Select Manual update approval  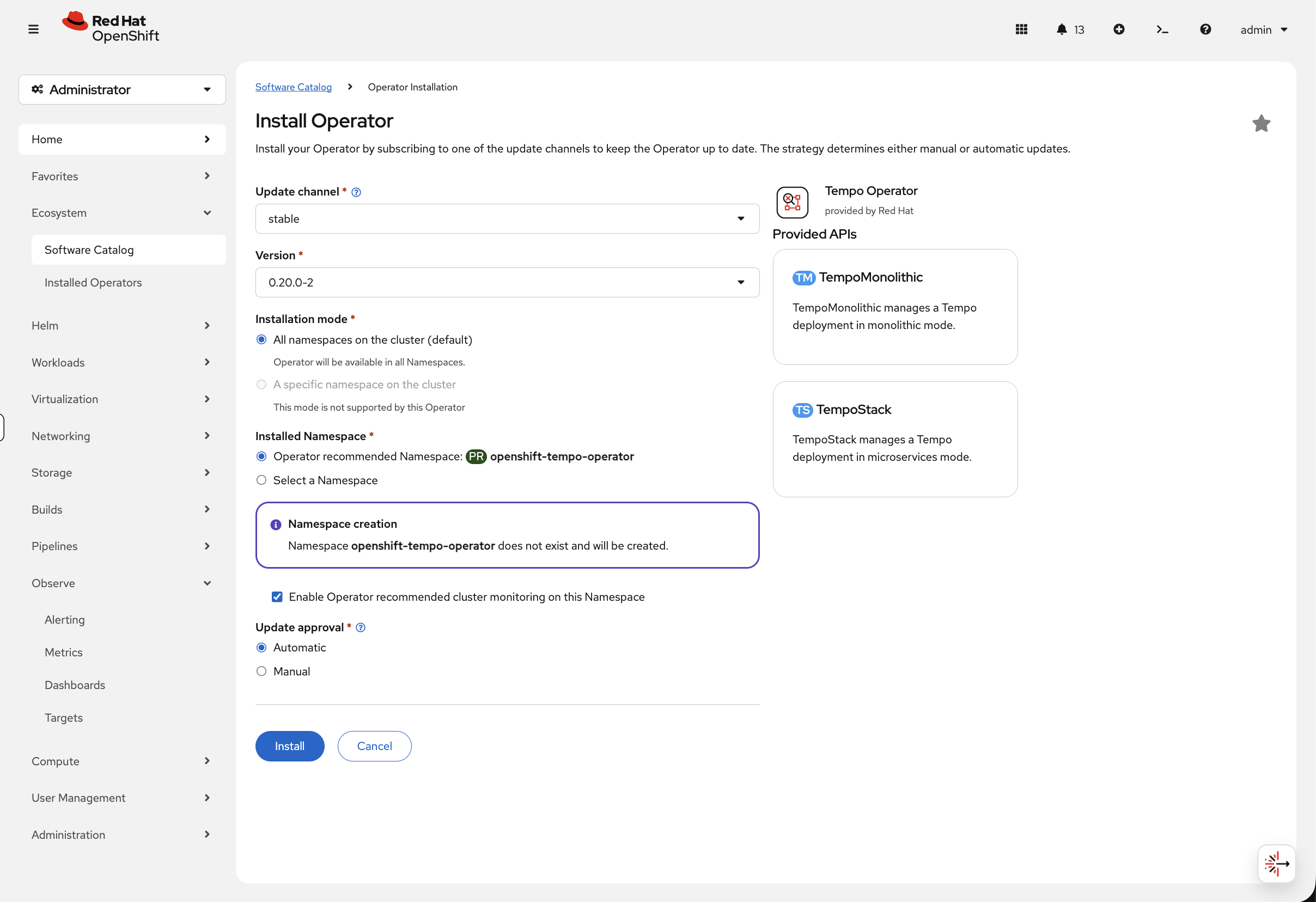tap(261, 671)
